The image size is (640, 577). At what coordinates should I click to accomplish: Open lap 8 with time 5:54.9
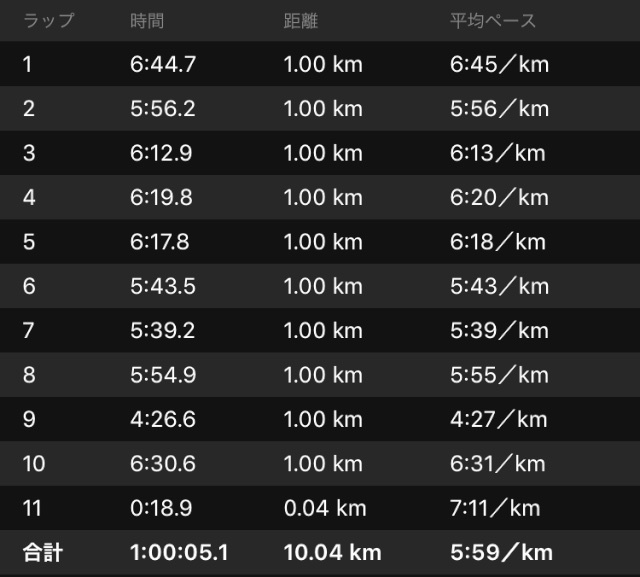pyautogui.click(x=320, y=375)
